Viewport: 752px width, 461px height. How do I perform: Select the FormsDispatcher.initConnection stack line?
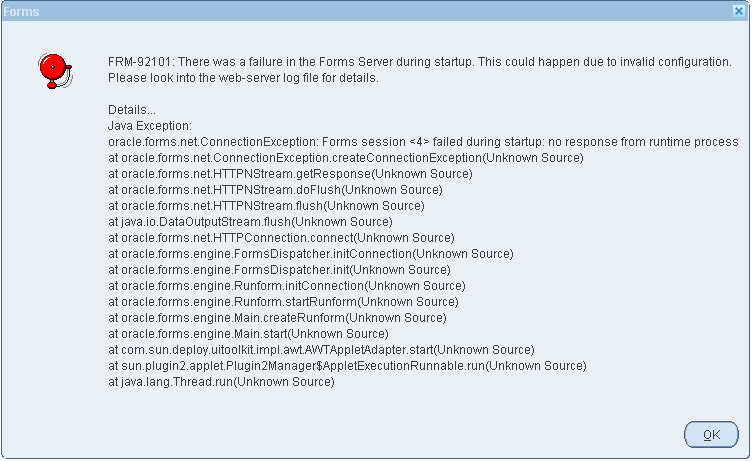[310, 254]
